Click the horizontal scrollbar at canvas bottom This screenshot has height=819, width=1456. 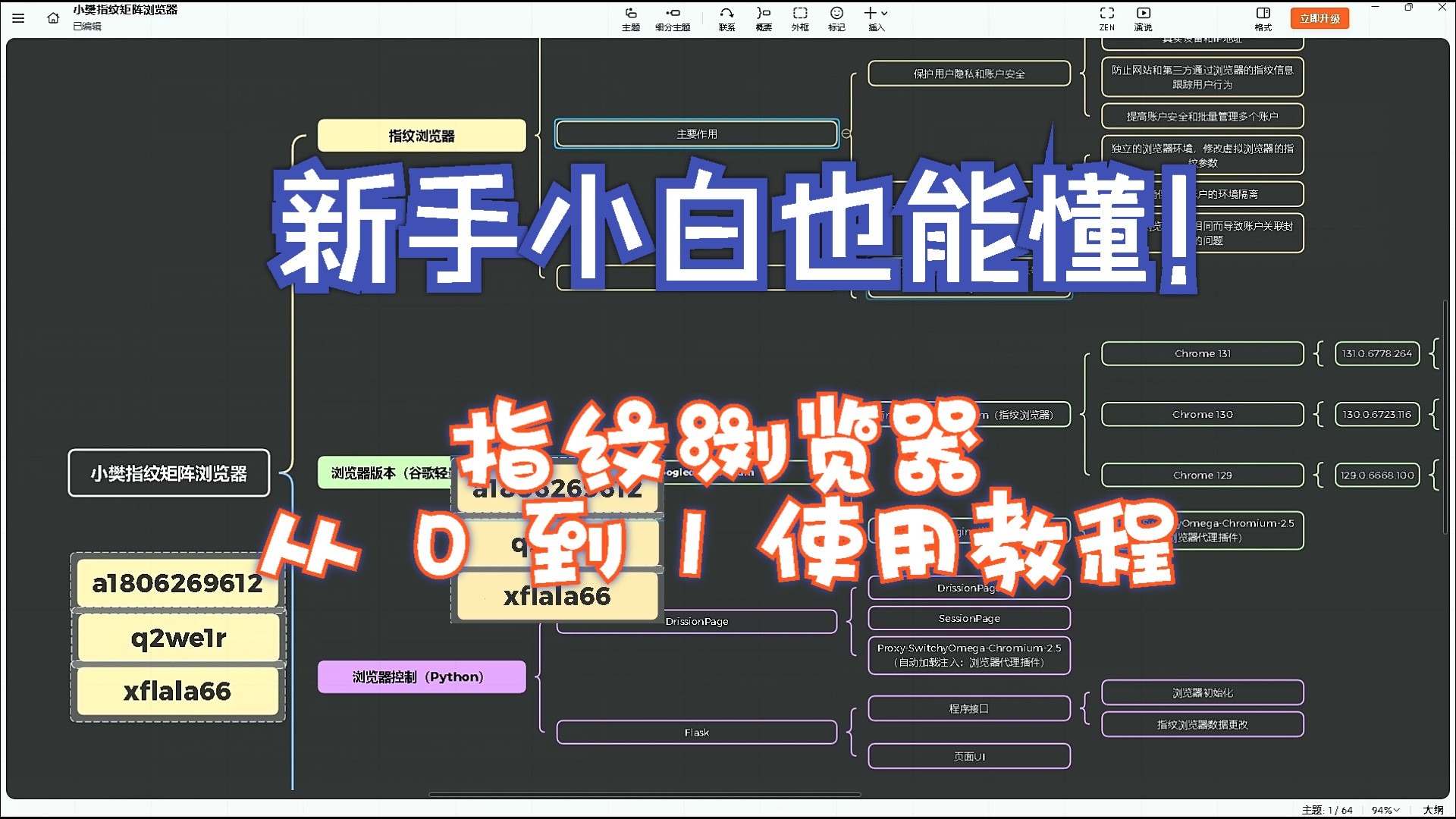click(x=645, y=795)
